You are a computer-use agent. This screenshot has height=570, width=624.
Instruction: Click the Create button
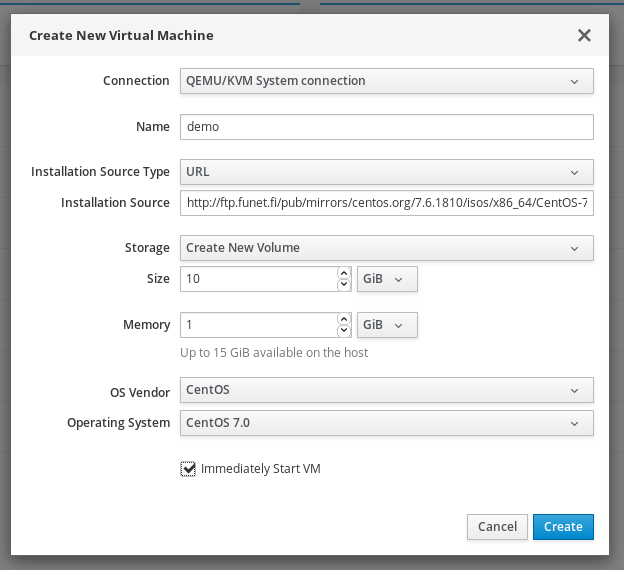tap(563, 526)
